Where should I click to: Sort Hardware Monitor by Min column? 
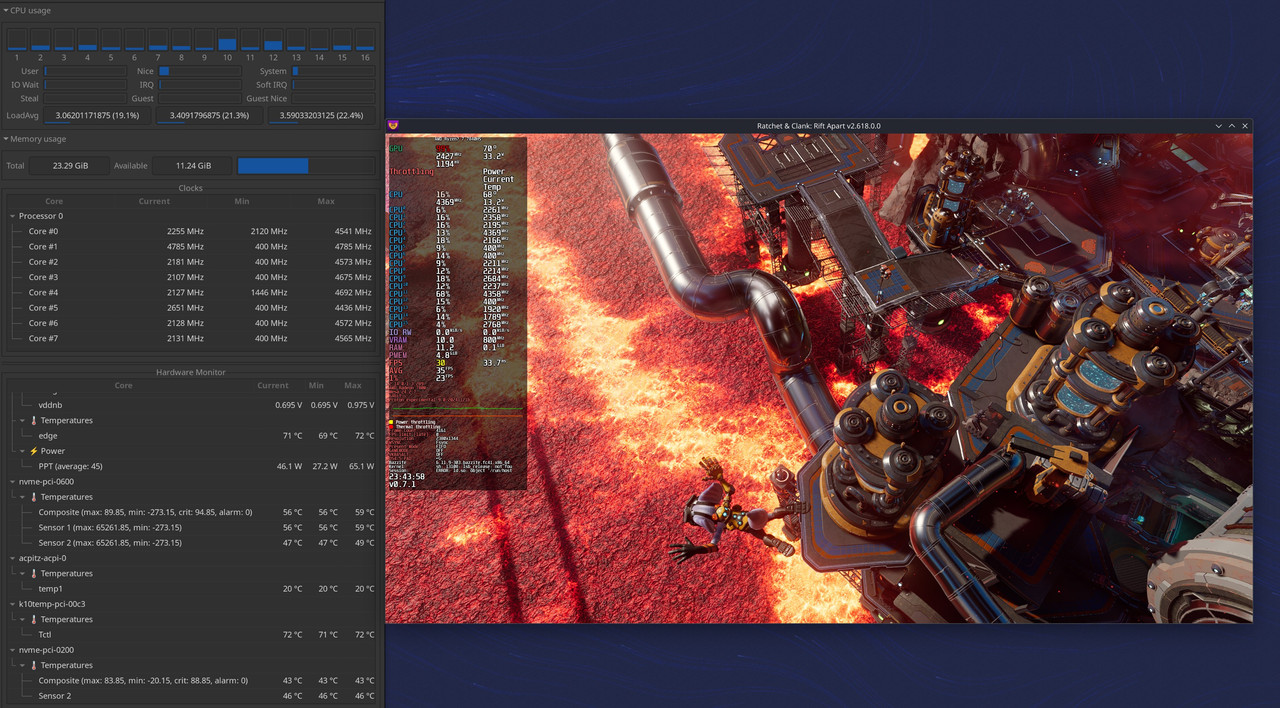tap(316, 385)
